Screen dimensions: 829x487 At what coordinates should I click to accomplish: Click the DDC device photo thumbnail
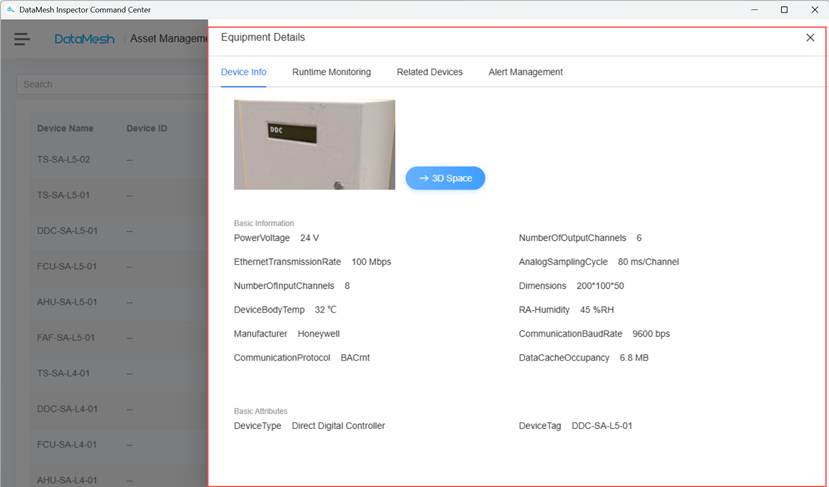314,144
